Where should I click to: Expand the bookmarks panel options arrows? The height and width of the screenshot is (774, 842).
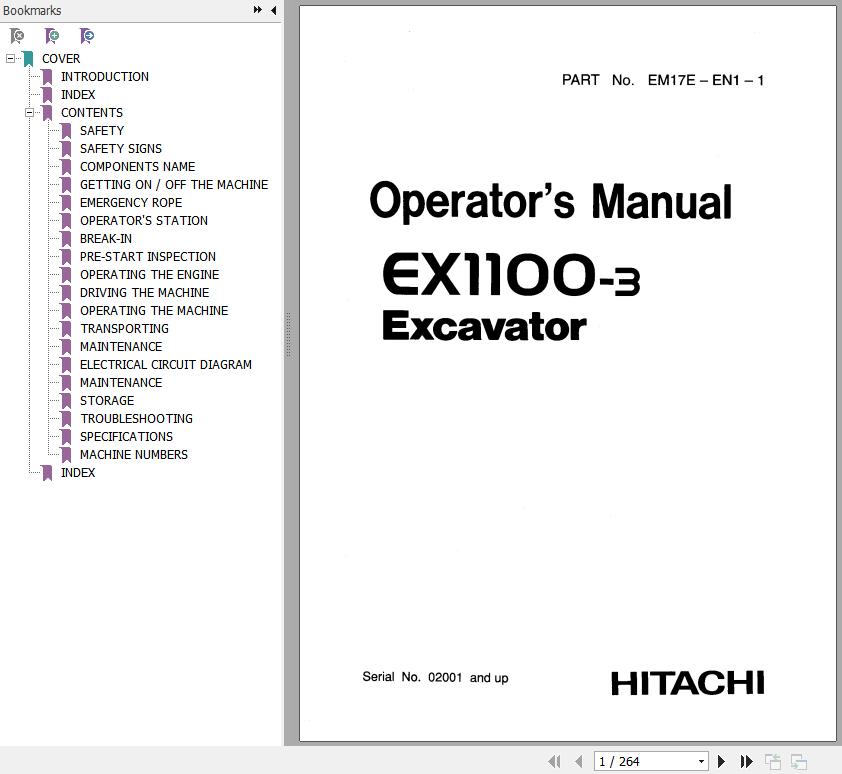(258, 10)
